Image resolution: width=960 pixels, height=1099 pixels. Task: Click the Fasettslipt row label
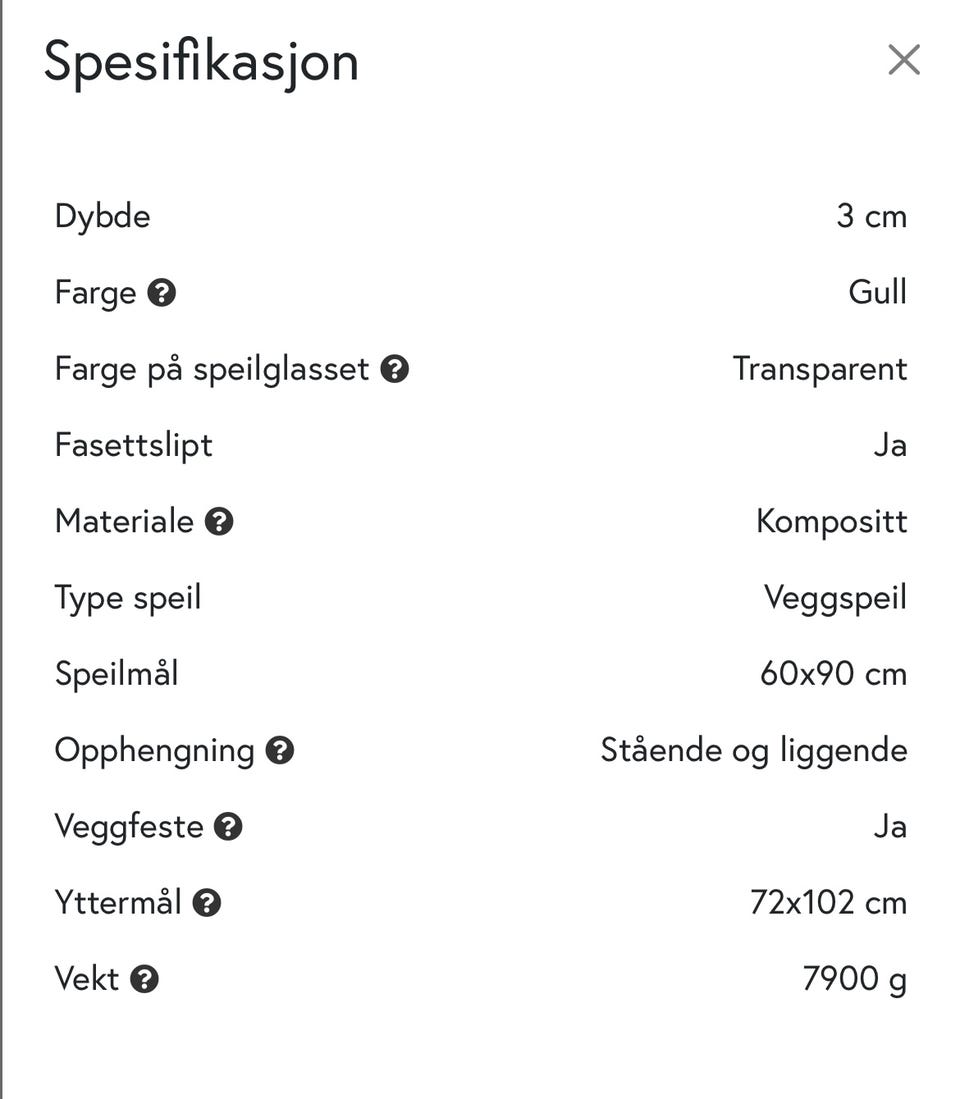click(134, 445)
